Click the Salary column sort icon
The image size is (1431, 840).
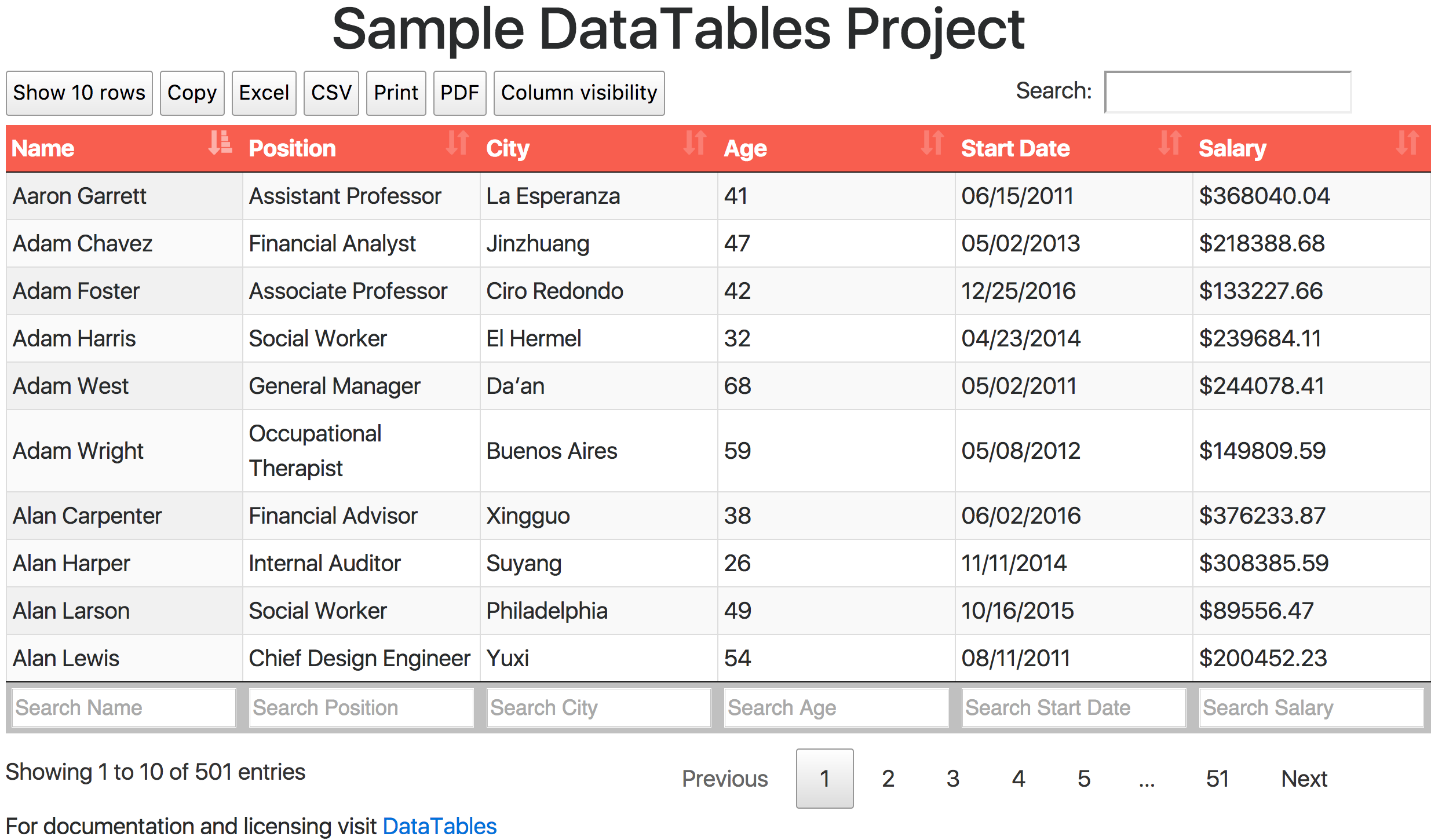1407,143
